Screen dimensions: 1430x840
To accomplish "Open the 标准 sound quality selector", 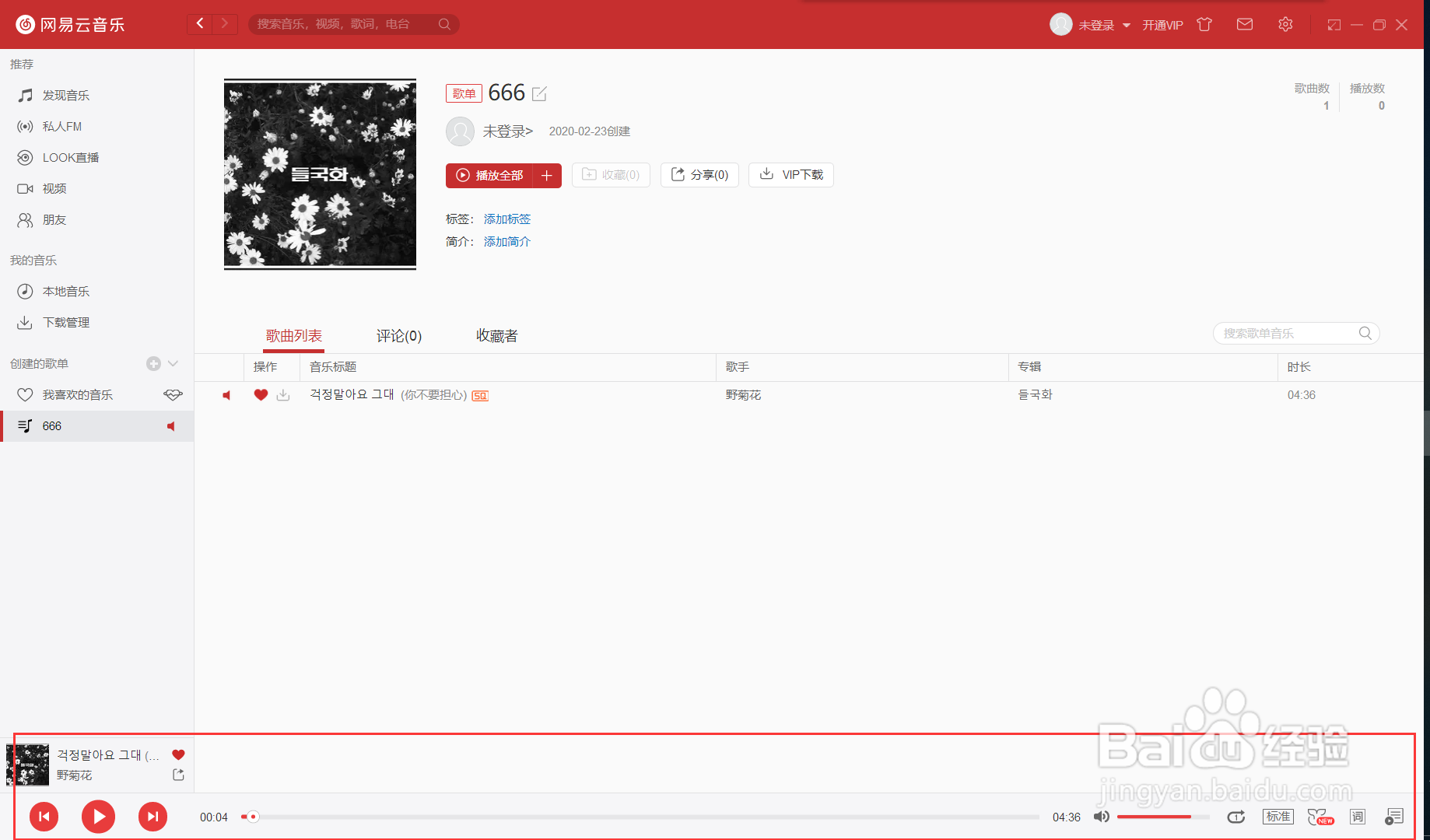I will [1278, 817].
